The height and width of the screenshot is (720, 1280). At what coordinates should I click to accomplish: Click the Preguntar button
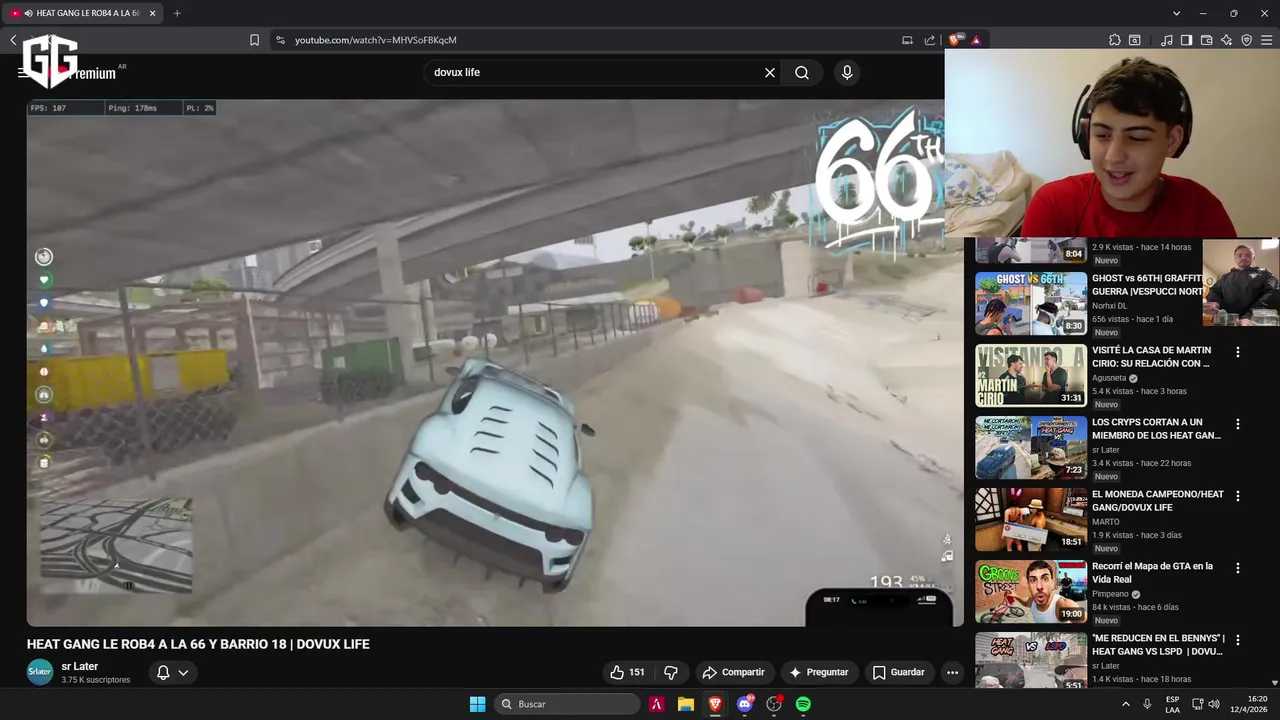click(x=818, y=672)
